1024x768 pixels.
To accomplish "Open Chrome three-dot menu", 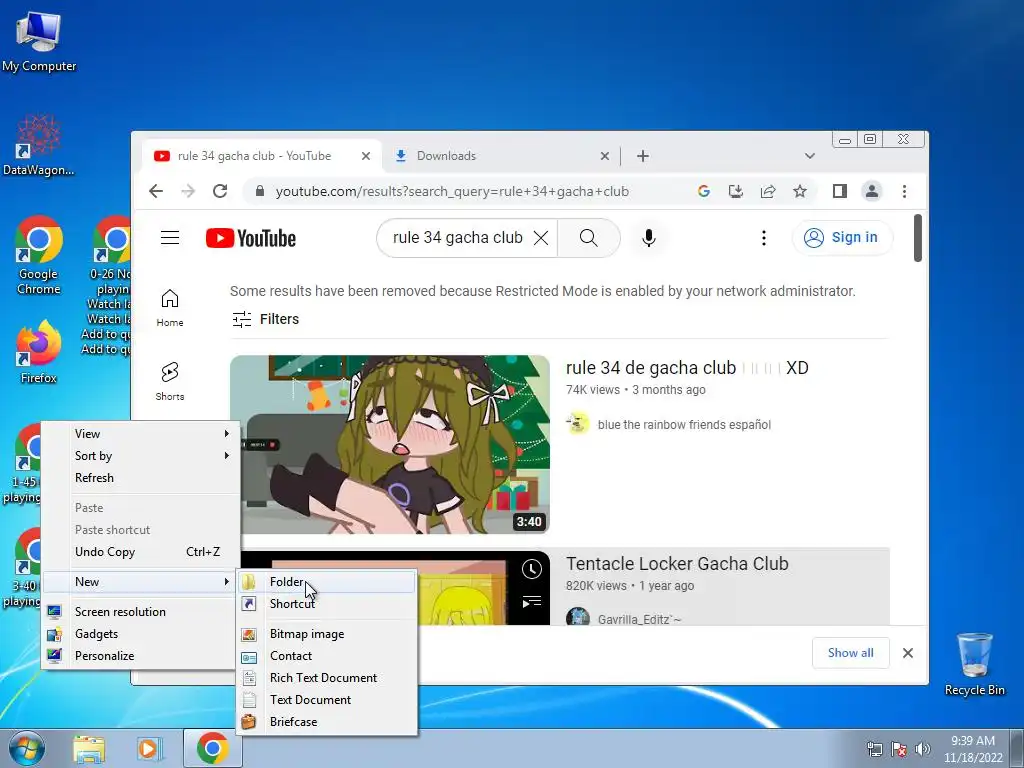I will [x=904, y=191].
